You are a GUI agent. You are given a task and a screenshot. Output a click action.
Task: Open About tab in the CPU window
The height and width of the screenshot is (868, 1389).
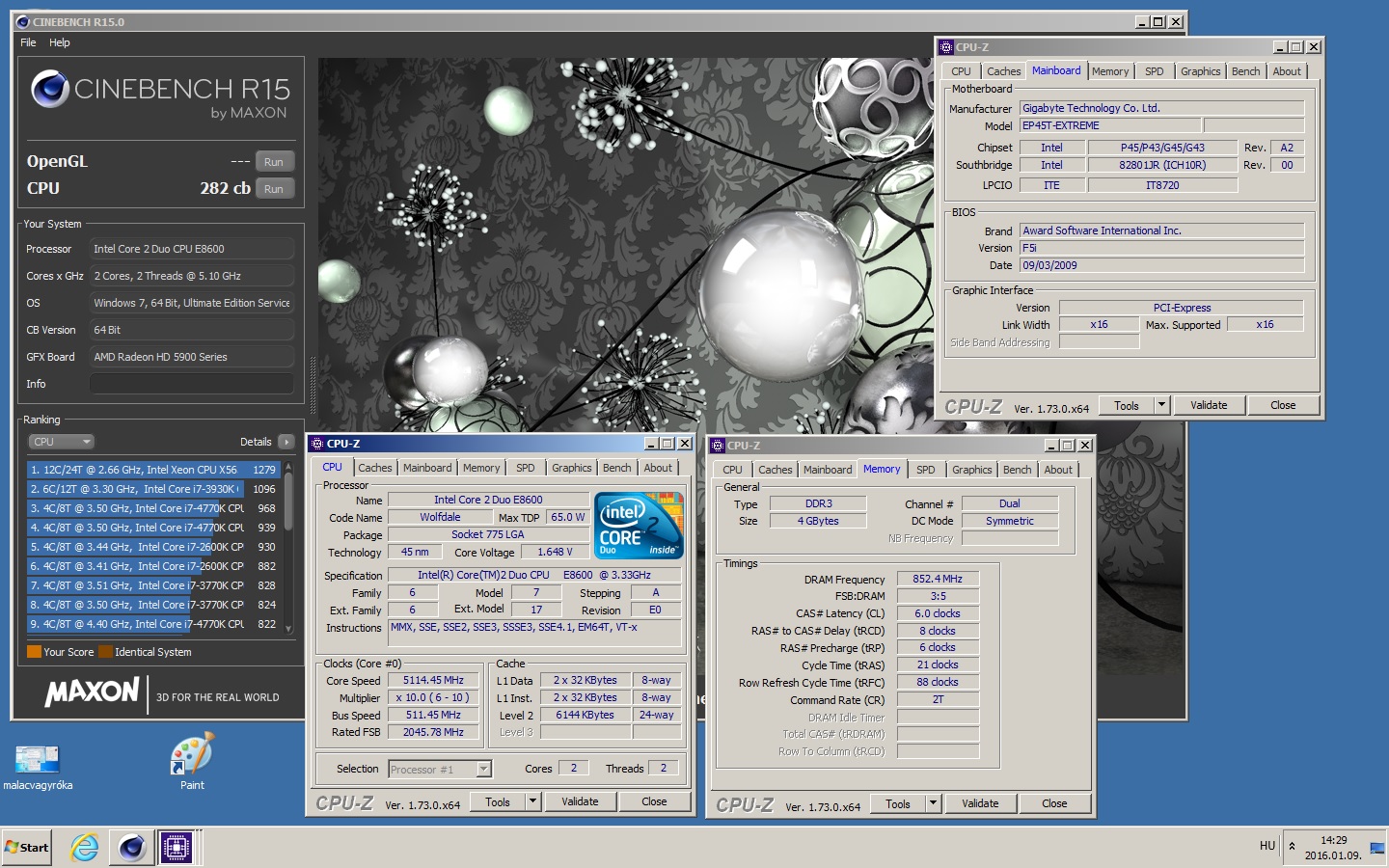658,468
